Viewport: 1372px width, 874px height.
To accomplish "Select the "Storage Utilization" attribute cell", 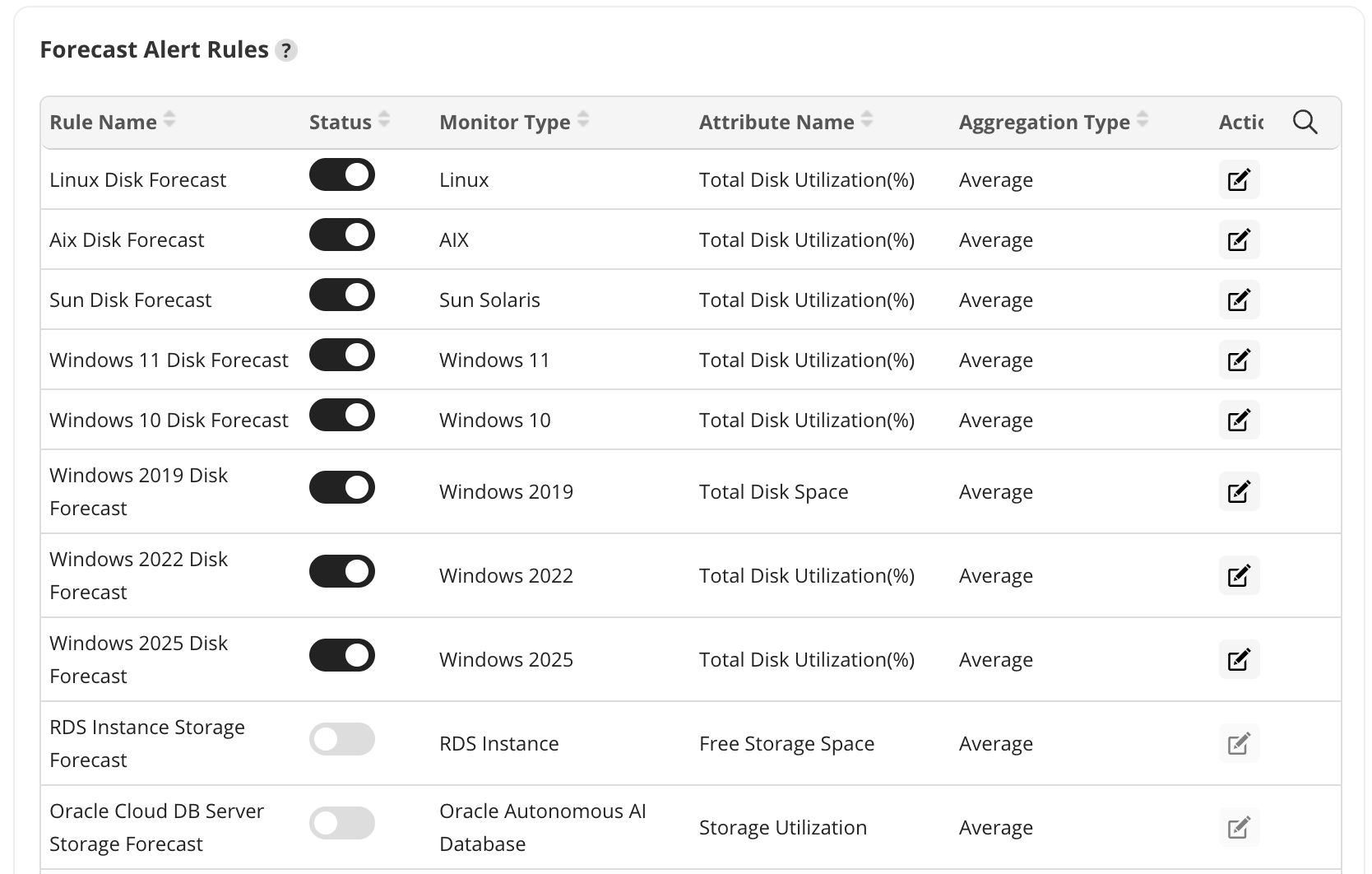I will 783,827.
